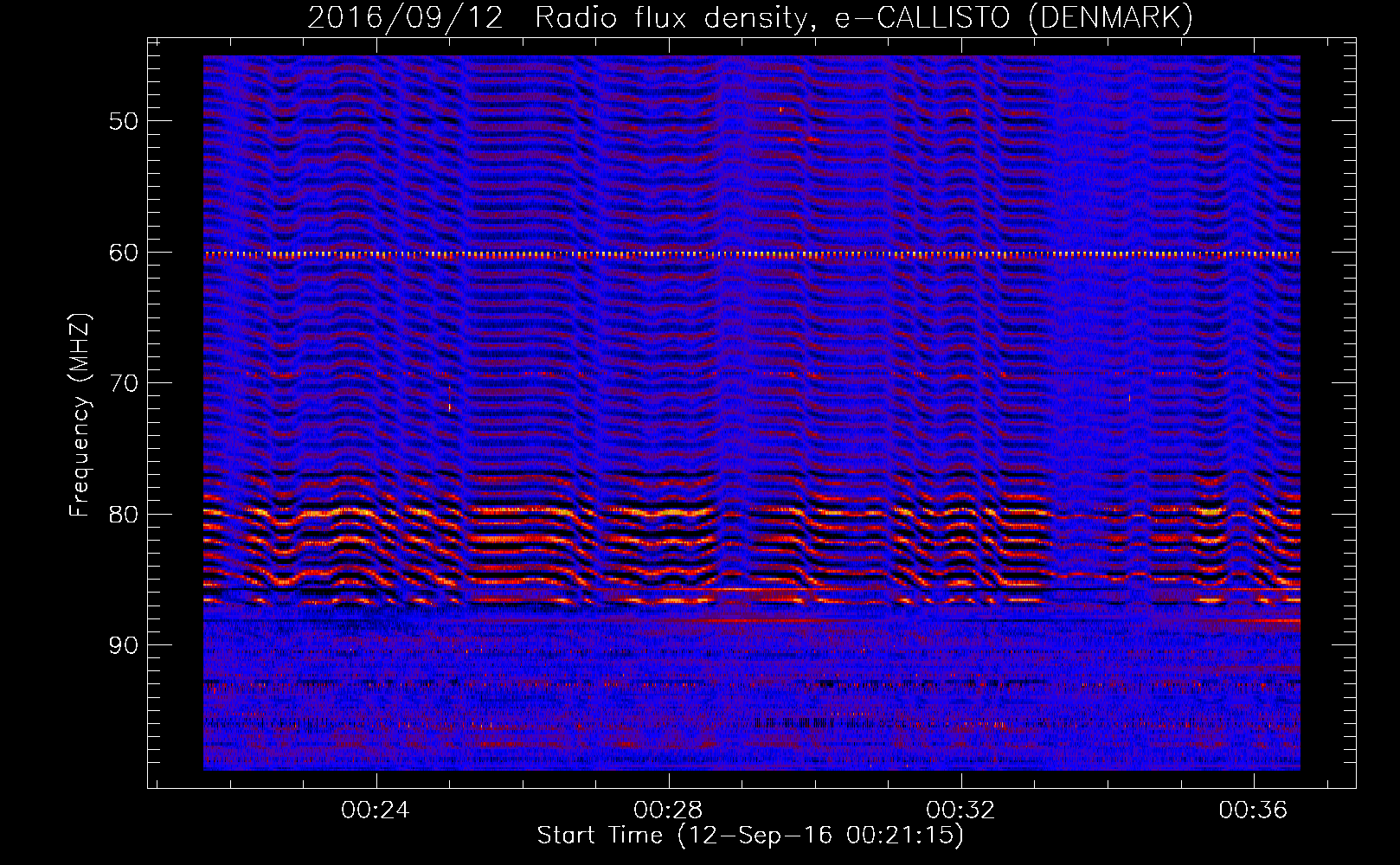The image size is (1400, 865).
Task: Click the frequency axis label '50'
Action: (124, 121)
